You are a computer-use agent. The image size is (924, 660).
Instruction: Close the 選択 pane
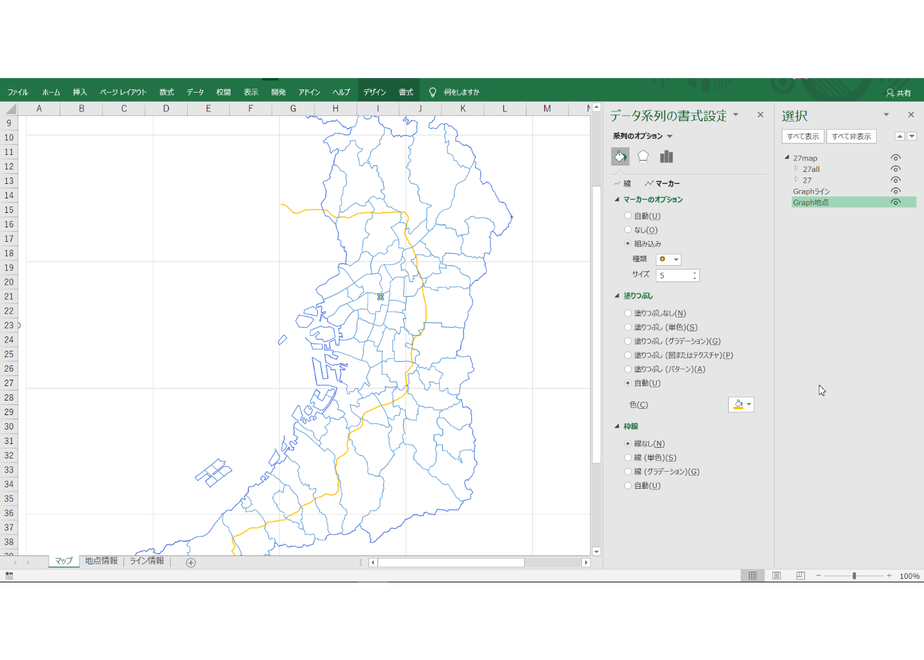tap(911, 115)
